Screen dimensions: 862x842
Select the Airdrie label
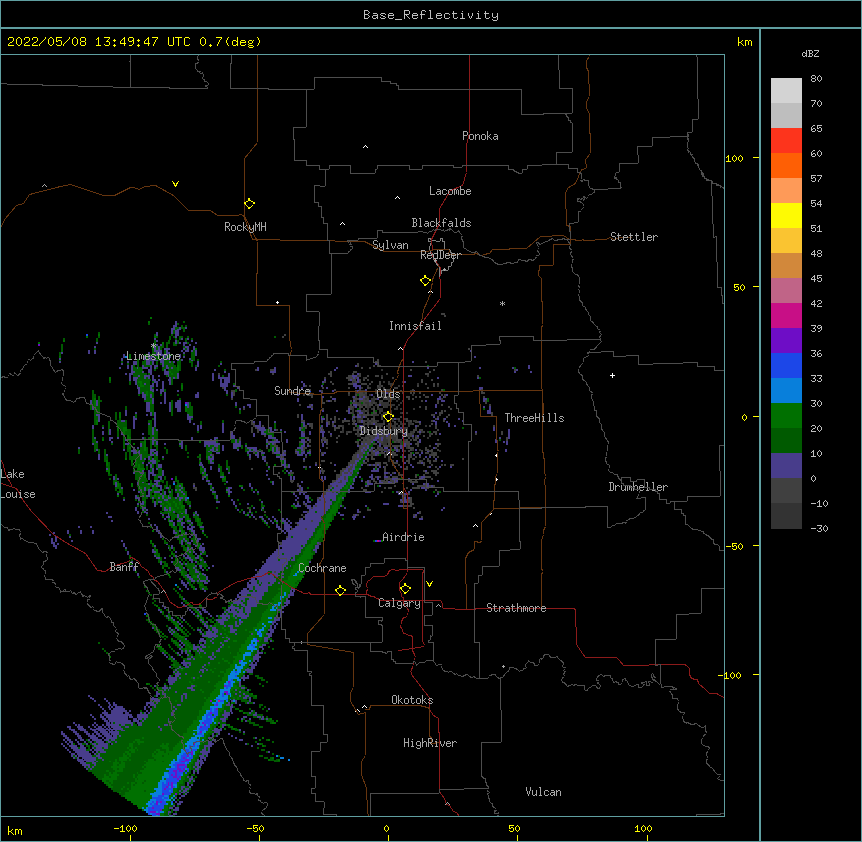pos(403,537)
